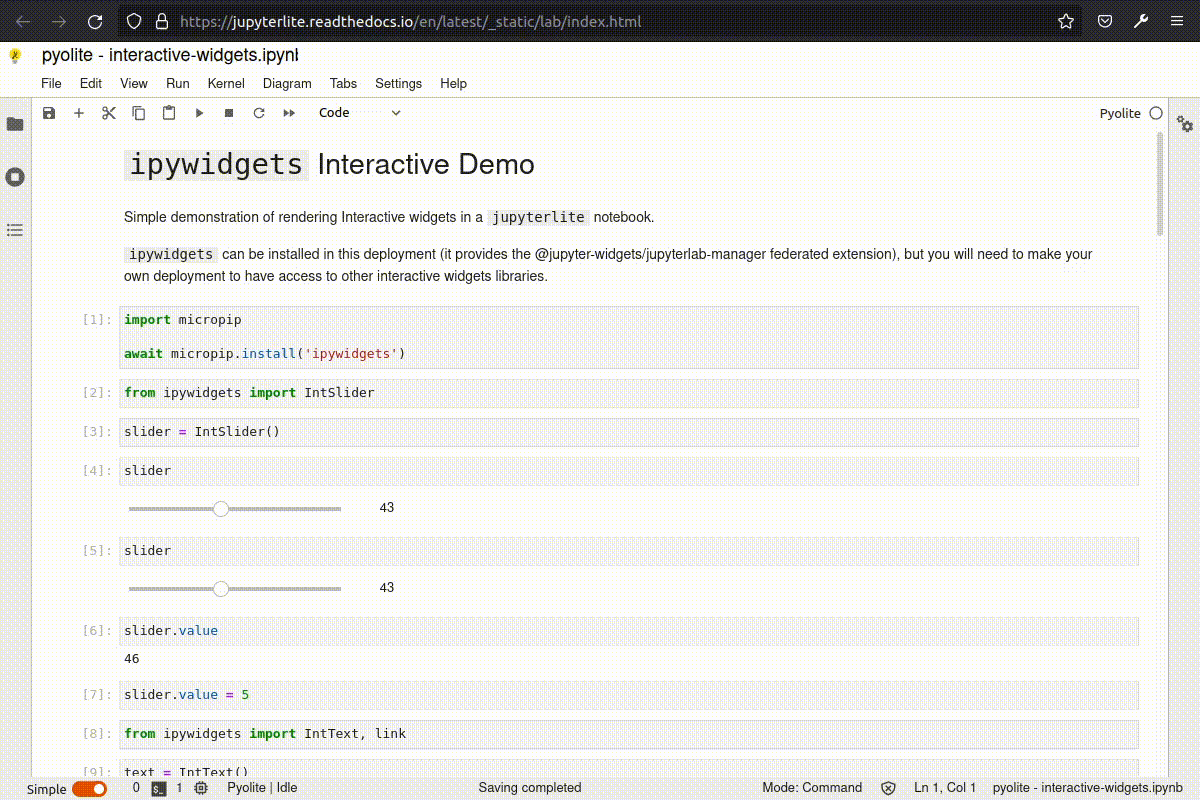The height and width of the screenshot is (800, 1200).
Task: Run all cells with fast-forward button
Action: [289, 112]
